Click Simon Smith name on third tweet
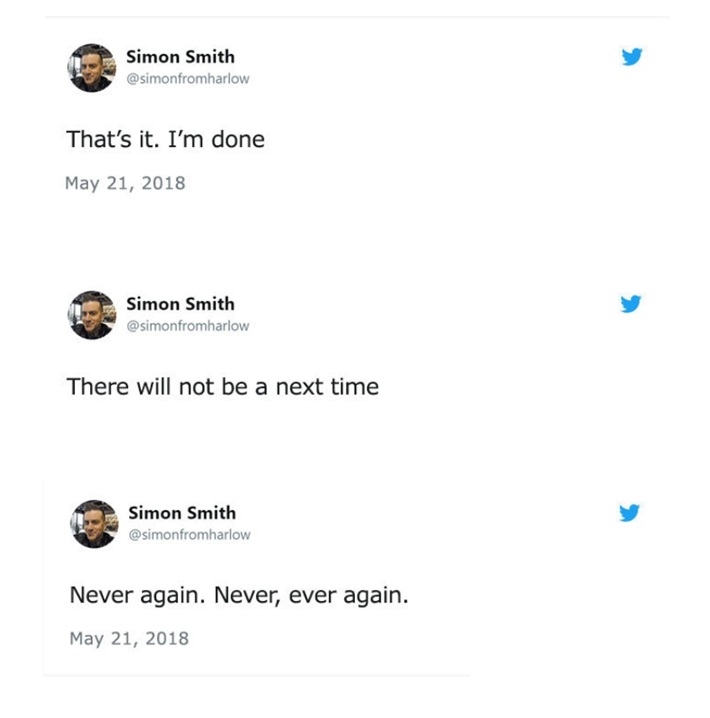The image size is (710, 718). coord(182,513)
